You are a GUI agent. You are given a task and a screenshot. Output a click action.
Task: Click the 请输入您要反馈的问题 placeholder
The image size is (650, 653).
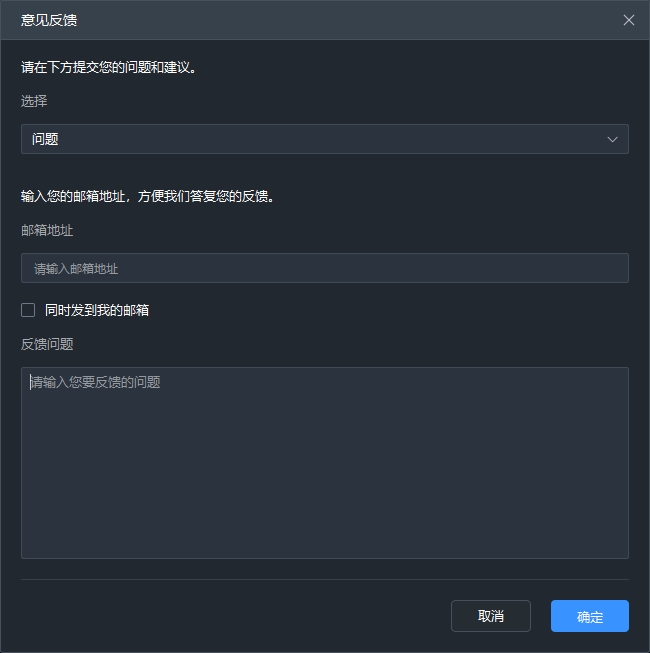96,382
